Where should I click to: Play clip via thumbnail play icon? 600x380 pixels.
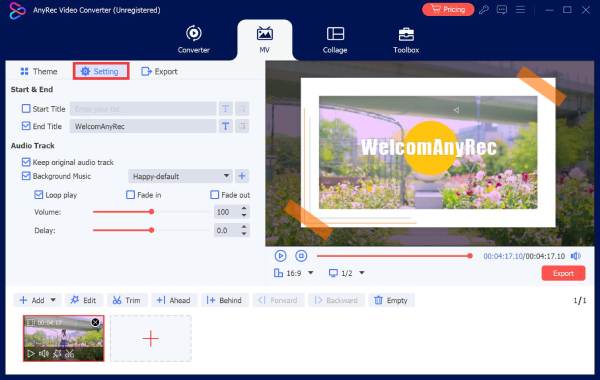pyautogui.click(x=31, y=354)
